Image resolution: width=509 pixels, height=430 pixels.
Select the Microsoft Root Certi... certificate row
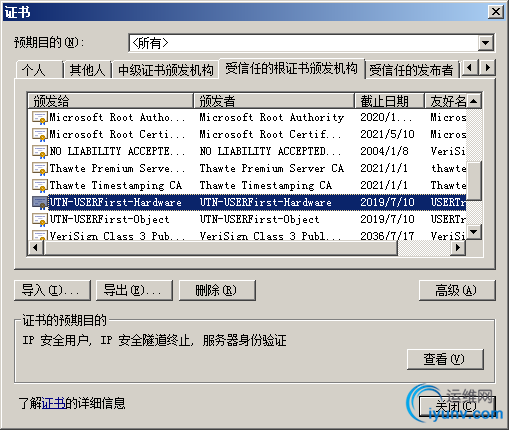[x=247, y=135]
